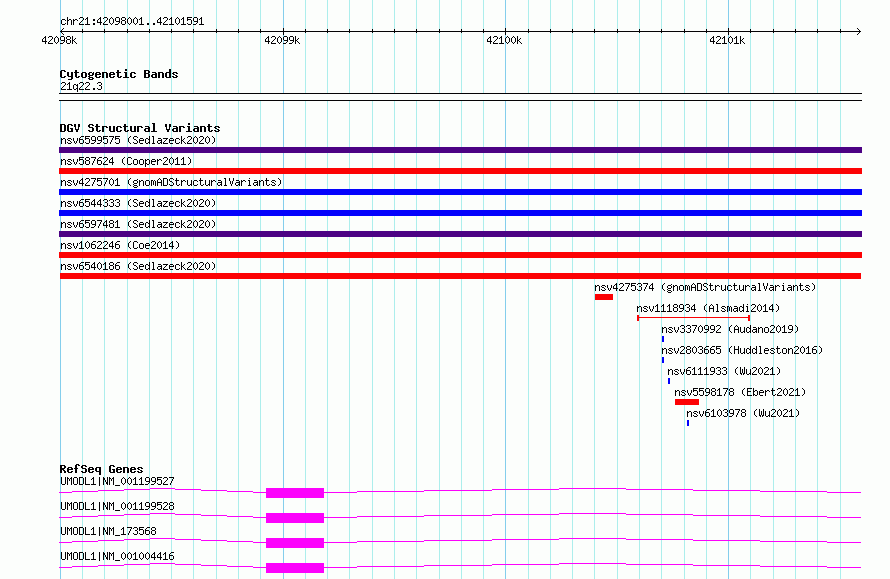Click the UMODL1|NM_001199527 magenta exon block
This screenshot has width=890, height=579.
(295, 493)
